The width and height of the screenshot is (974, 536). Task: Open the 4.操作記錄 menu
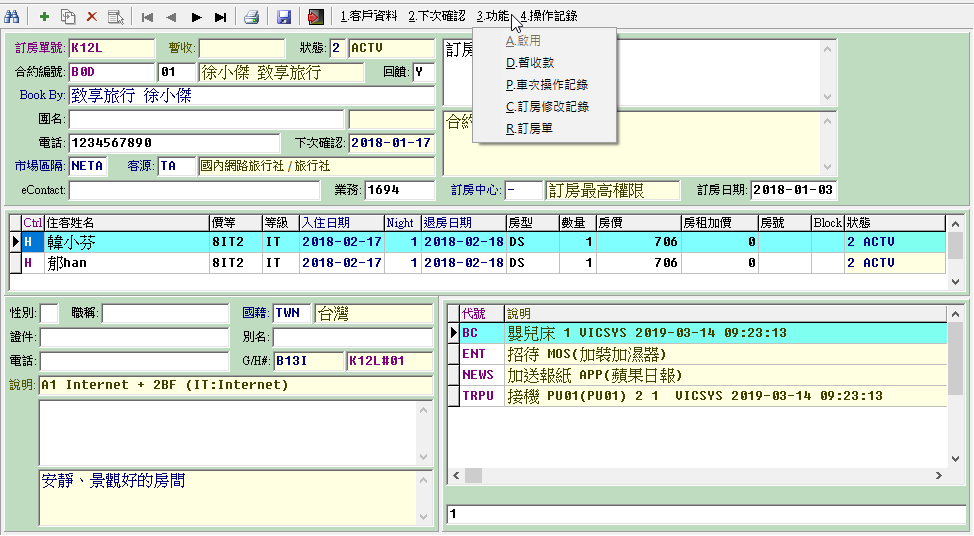(x=548, y=16)
